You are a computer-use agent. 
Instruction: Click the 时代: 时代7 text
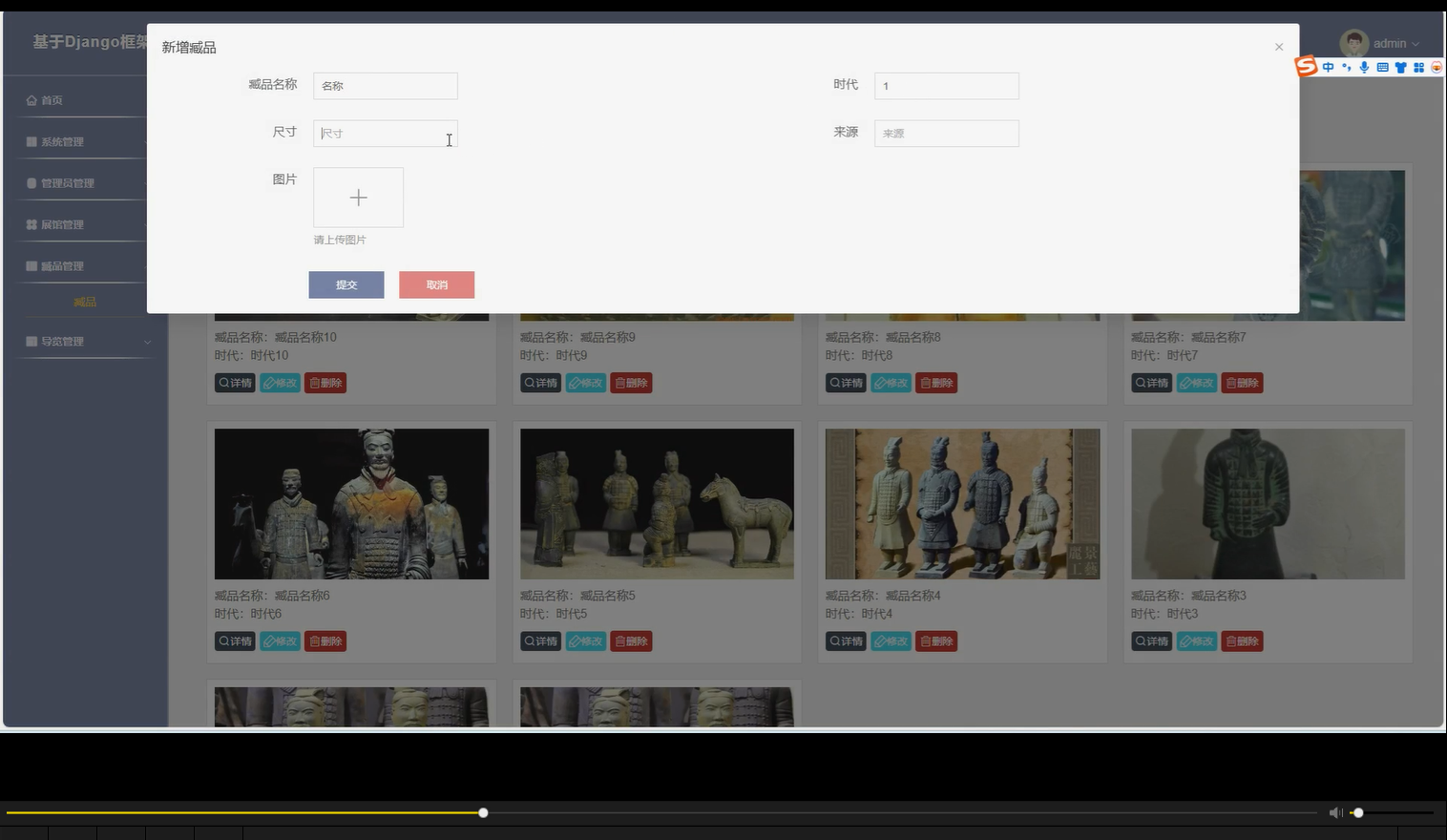(1164, 355)
